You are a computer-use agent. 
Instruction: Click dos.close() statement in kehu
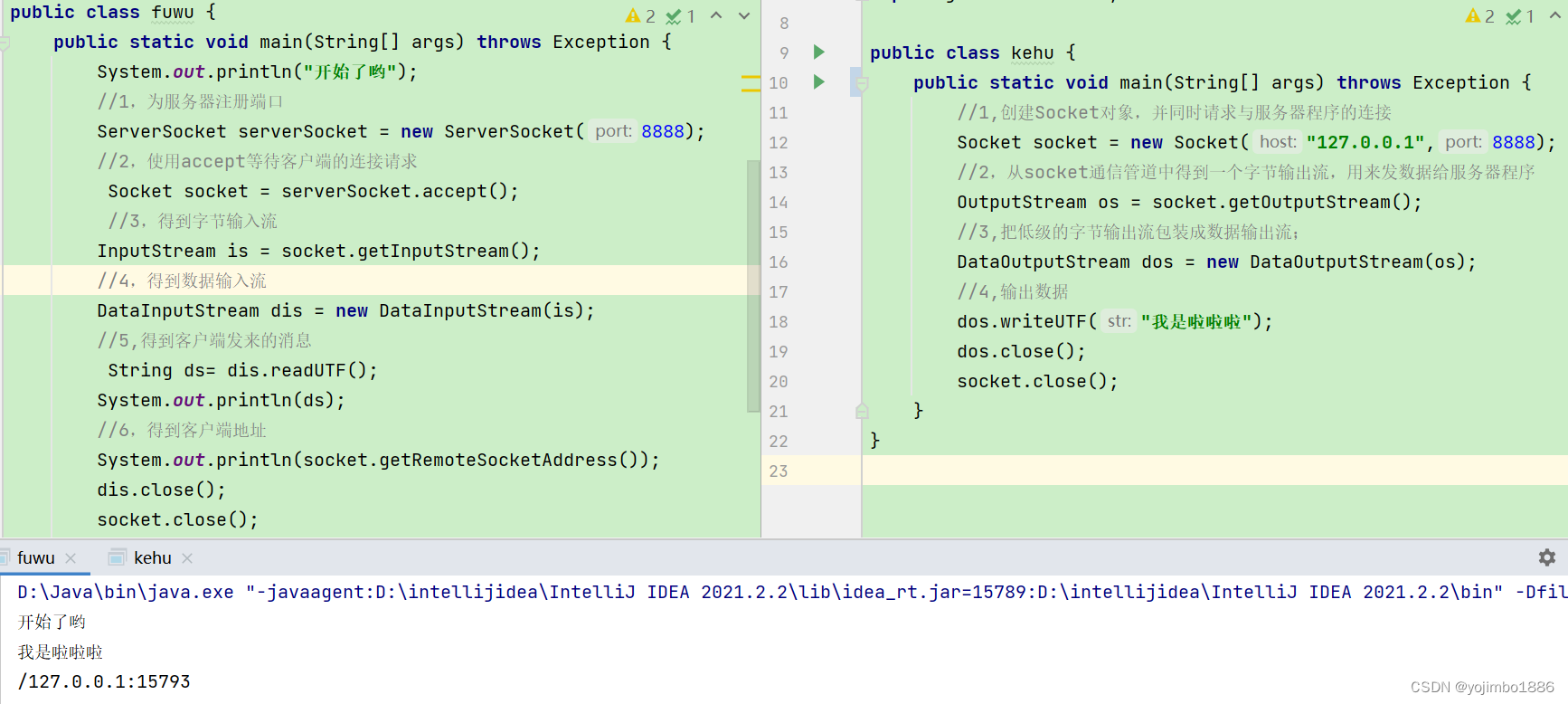coord(1021,351)
